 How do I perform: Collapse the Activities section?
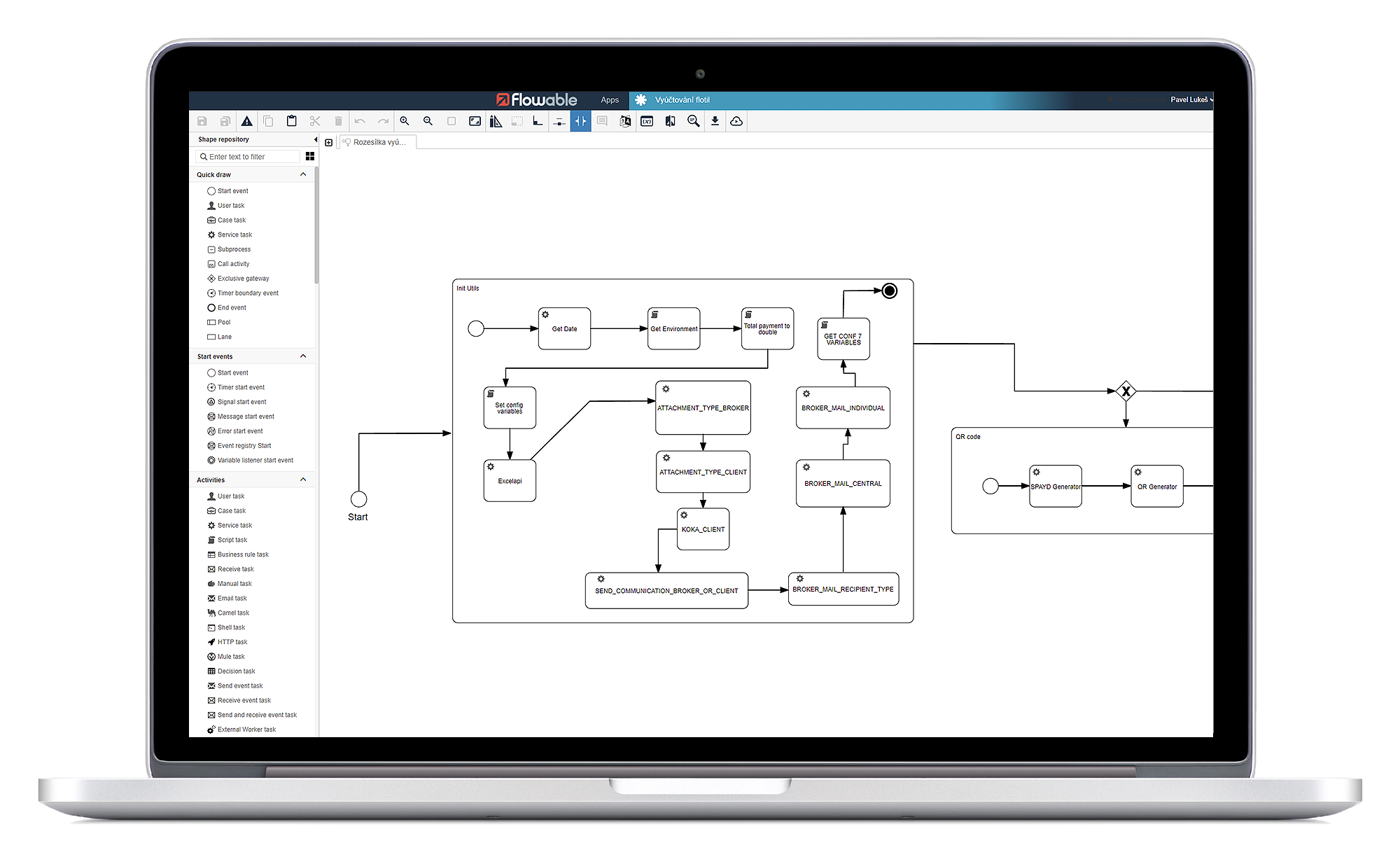303,480
